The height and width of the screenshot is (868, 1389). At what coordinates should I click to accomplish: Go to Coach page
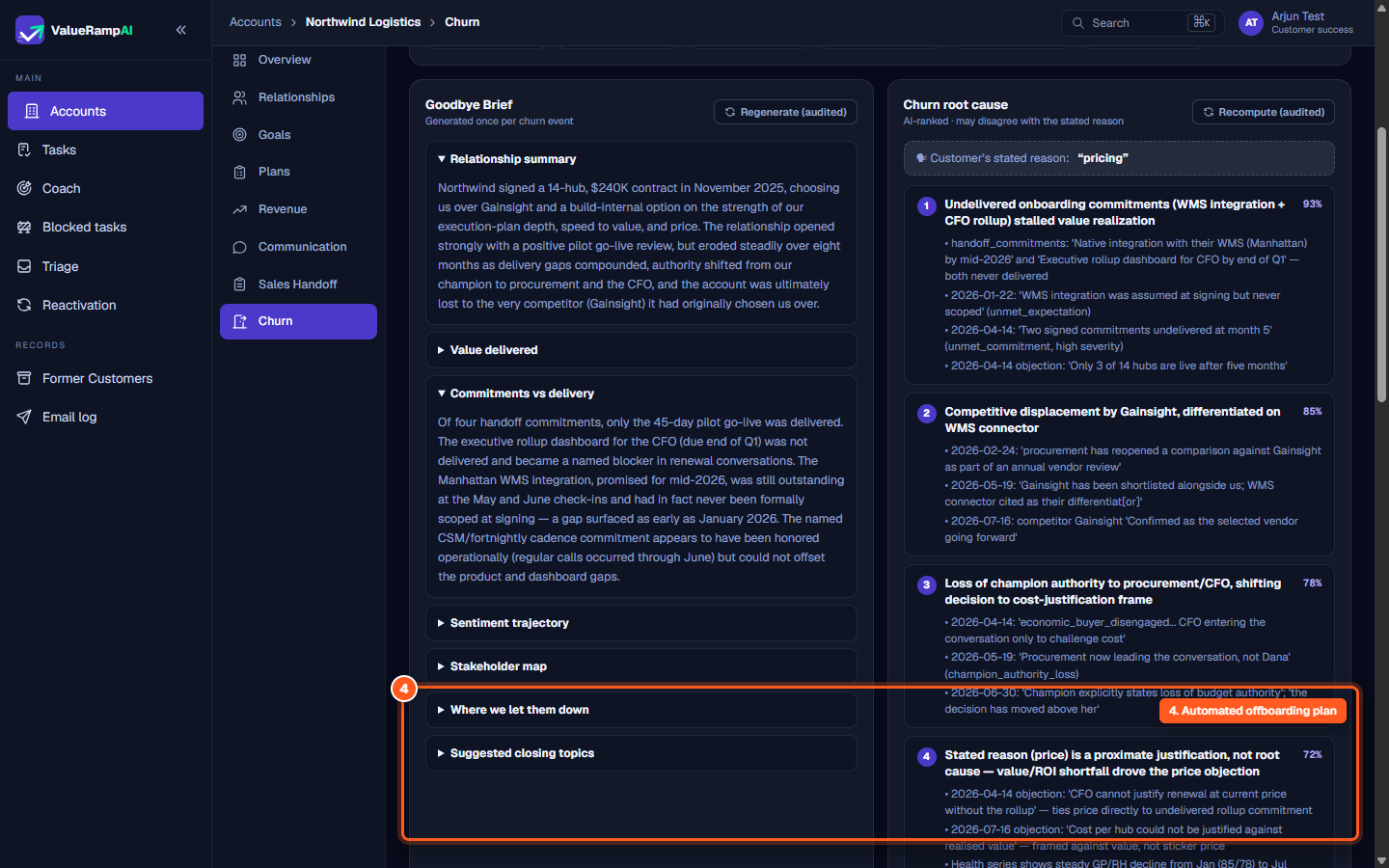coord(105,188)
